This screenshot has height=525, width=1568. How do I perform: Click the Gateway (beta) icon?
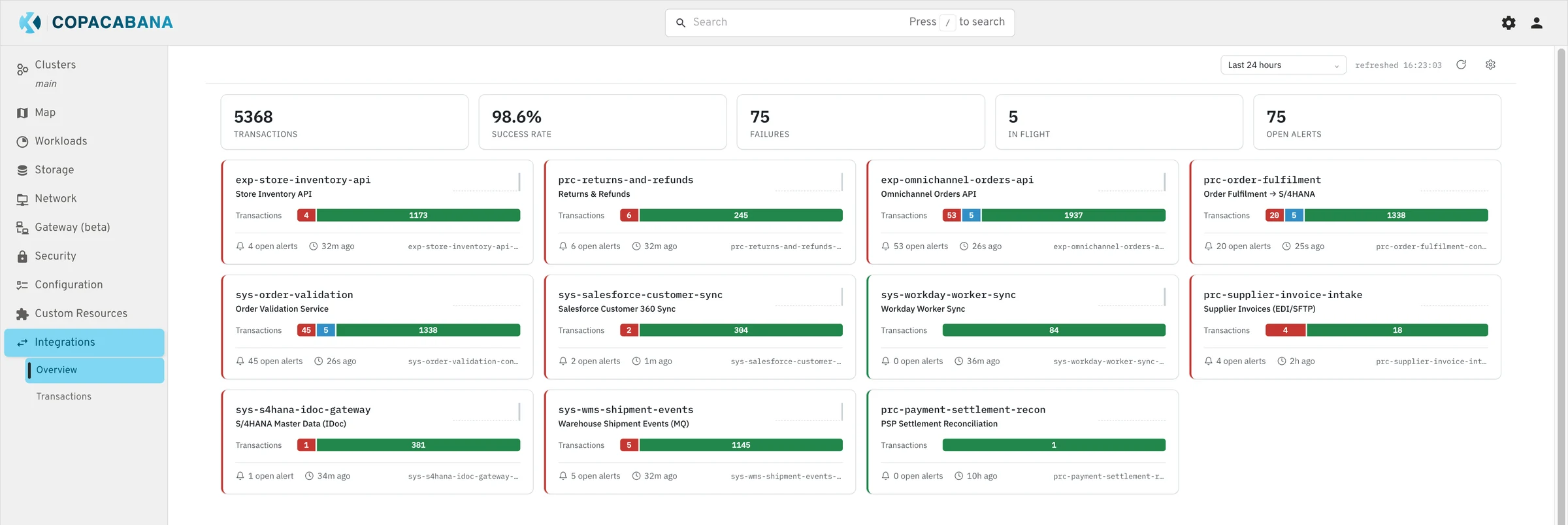[22, 228]
